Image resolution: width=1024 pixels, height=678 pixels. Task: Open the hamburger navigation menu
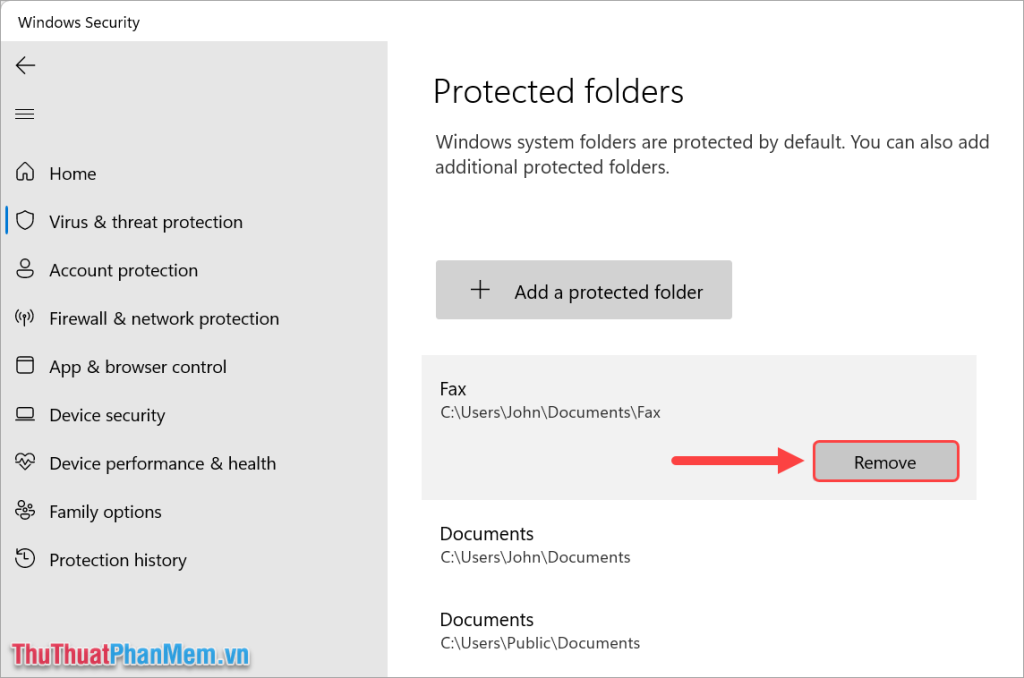(25, 114)
